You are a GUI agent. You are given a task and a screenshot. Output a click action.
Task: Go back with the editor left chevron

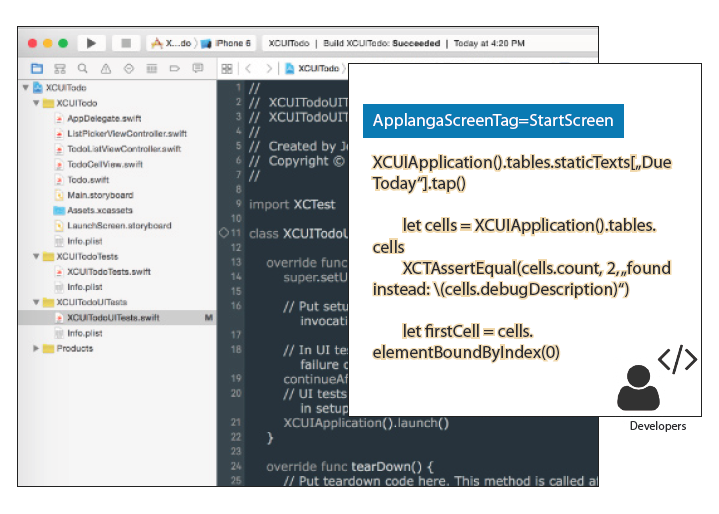click(x=248, y=69)
